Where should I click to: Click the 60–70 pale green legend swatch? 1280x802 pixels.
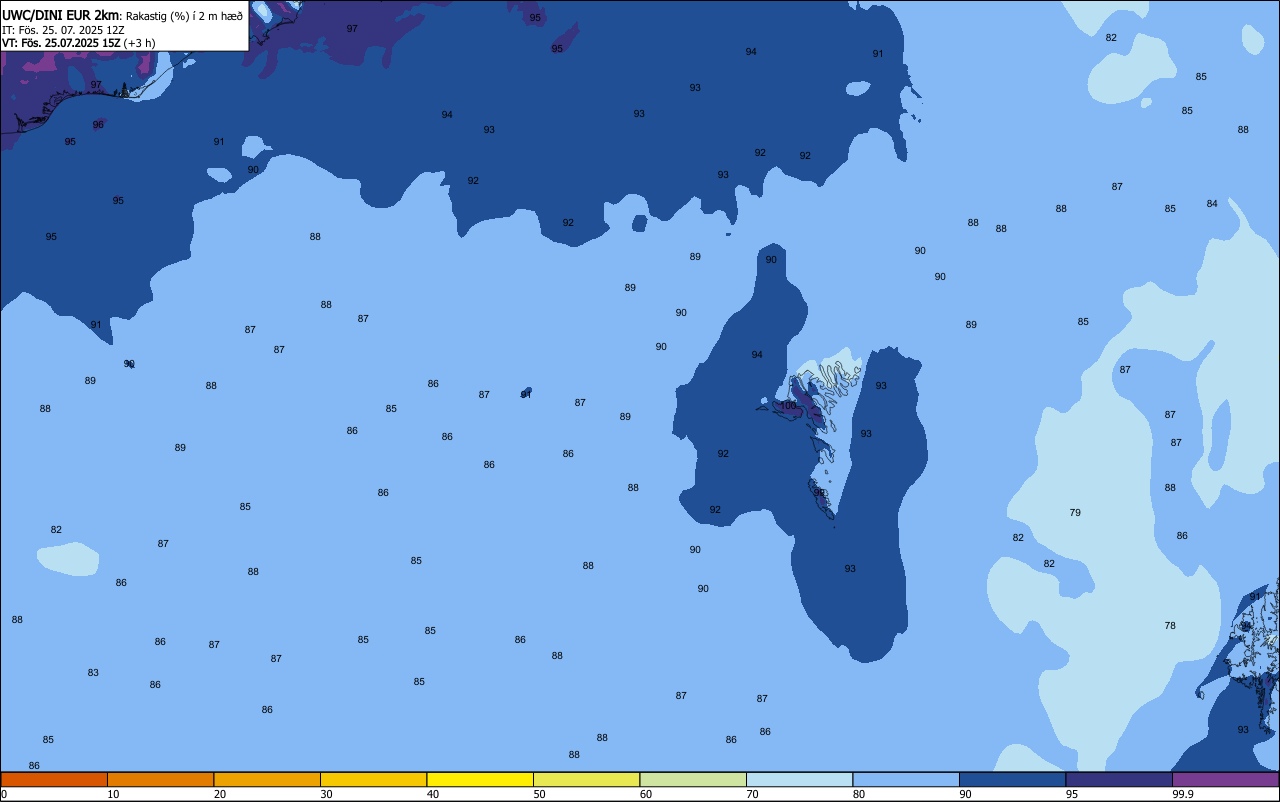tap(693, 779)
